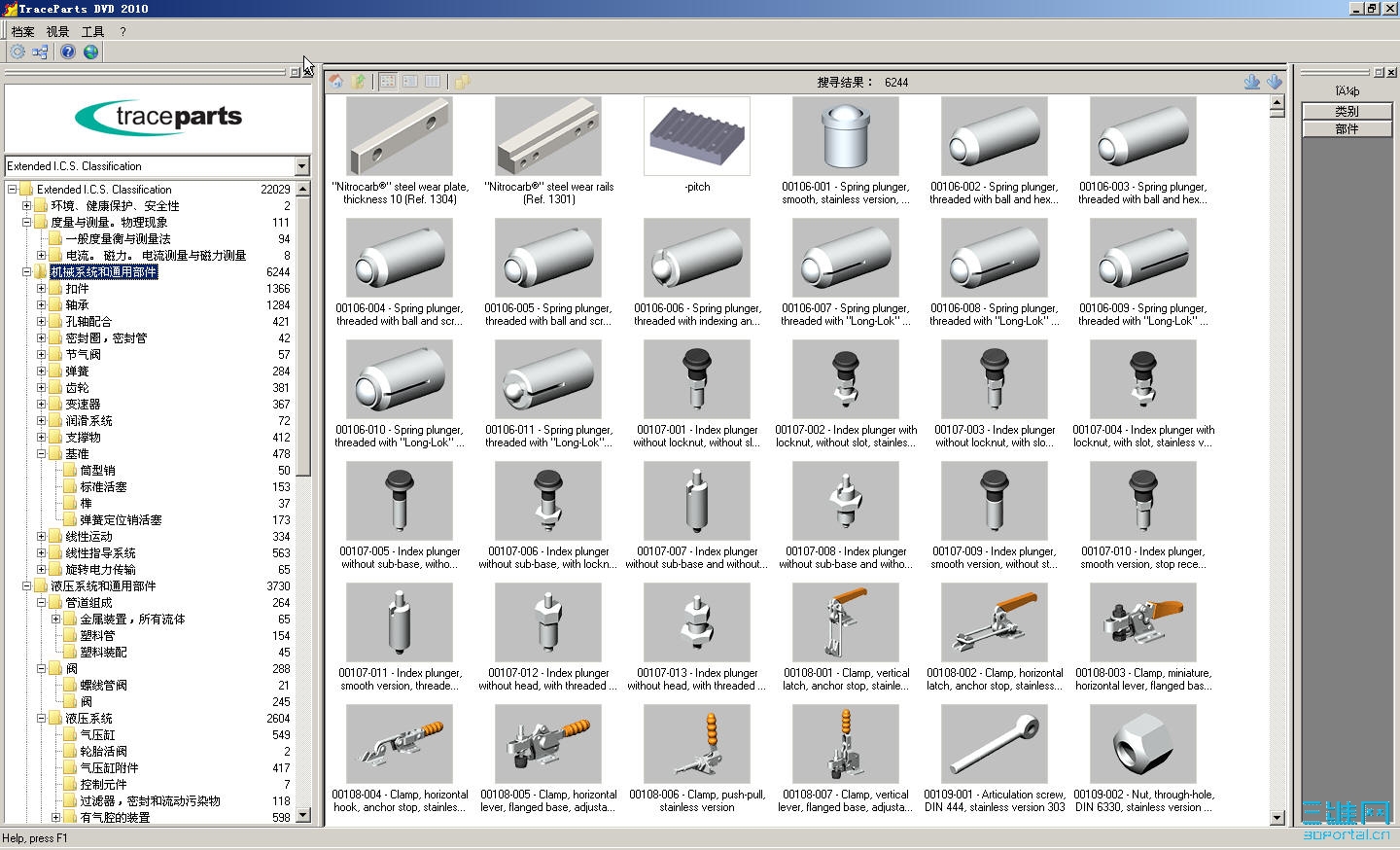
Task: Select the 00108-001 vertical latch clamp thumbnail
Action: point(846,622)
